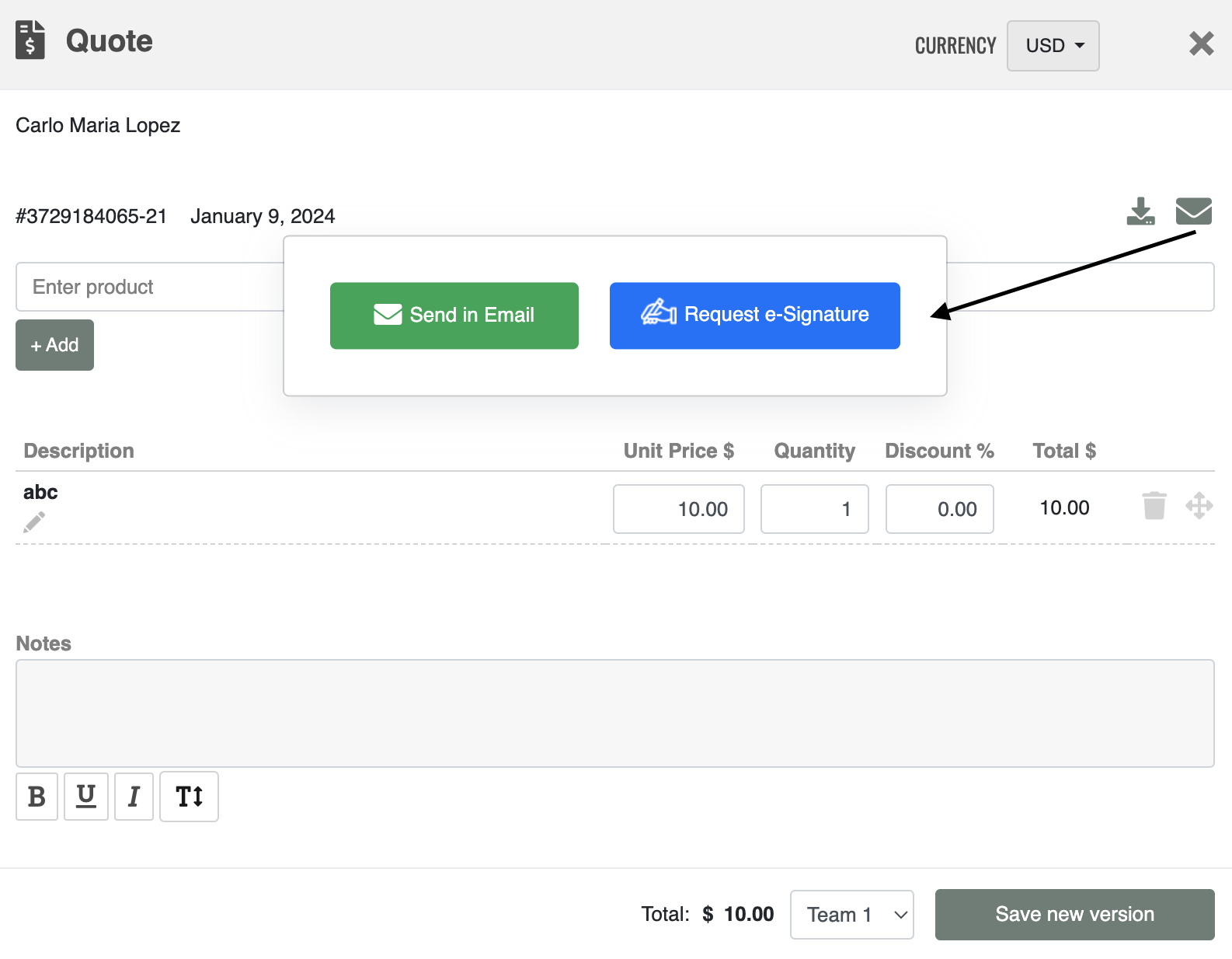1232x959 pixels.
Task: Toggle italic formatting for notes
Action: (134, 797)
